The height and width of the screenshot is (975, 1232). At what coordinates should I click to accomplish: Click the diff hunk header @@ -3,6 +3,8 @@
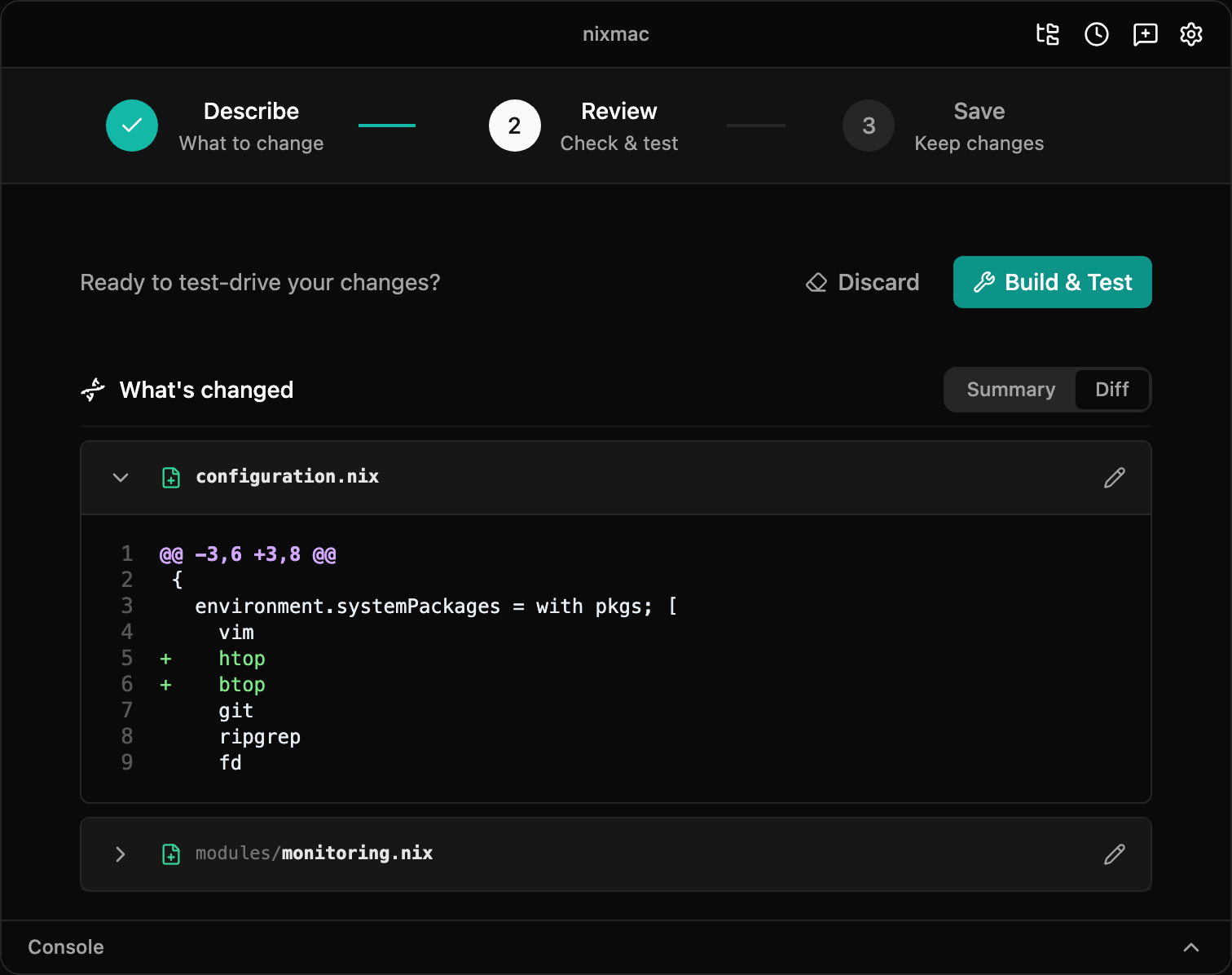point(248,554)
